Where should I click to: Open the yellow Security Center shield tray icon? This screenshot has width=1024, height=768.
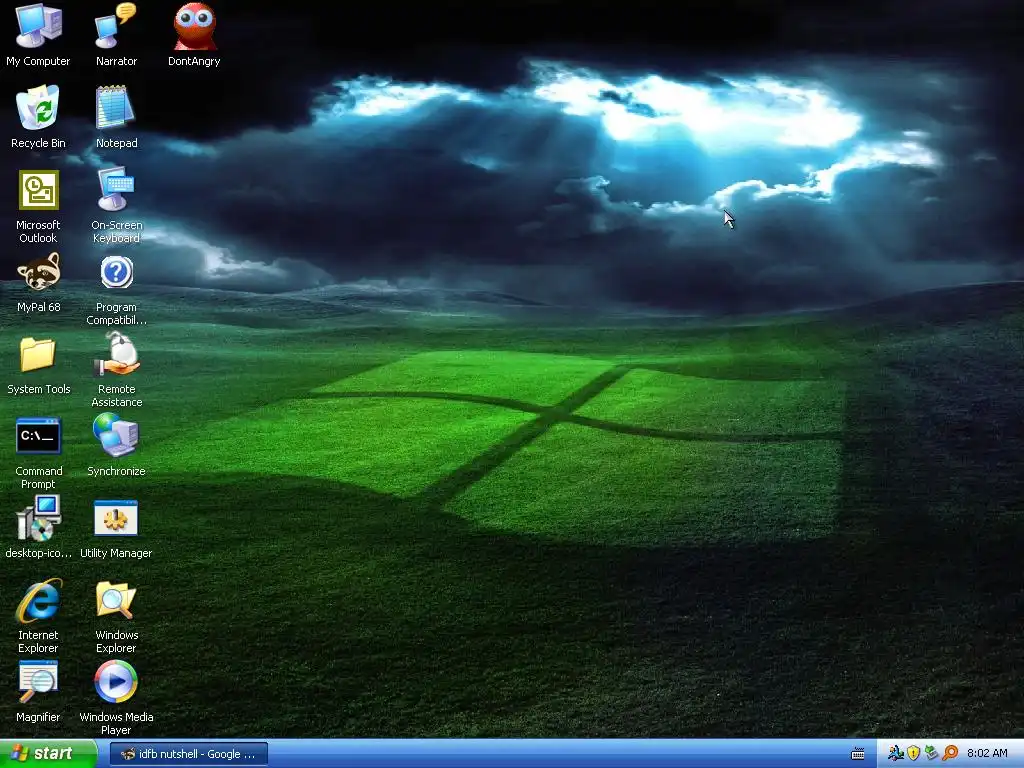pyautogui.click(x=913, y=754)
